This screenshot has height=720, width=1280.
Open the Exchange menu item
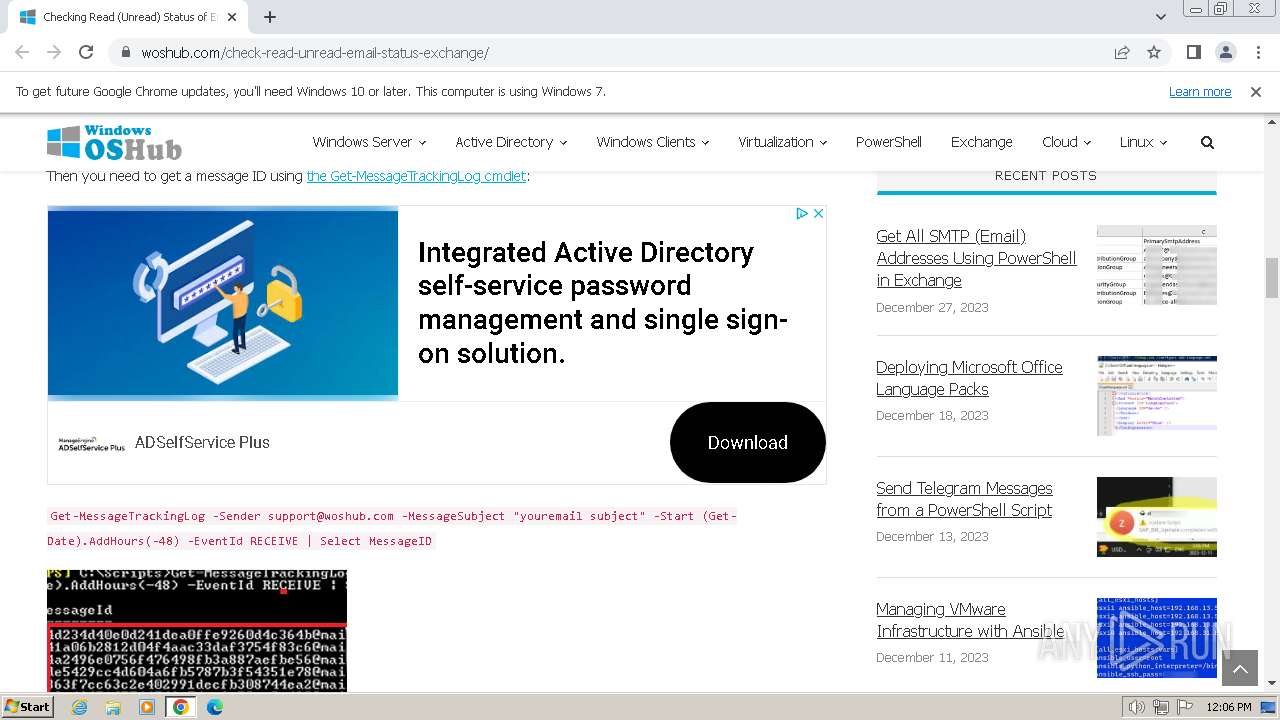point(982,142)
